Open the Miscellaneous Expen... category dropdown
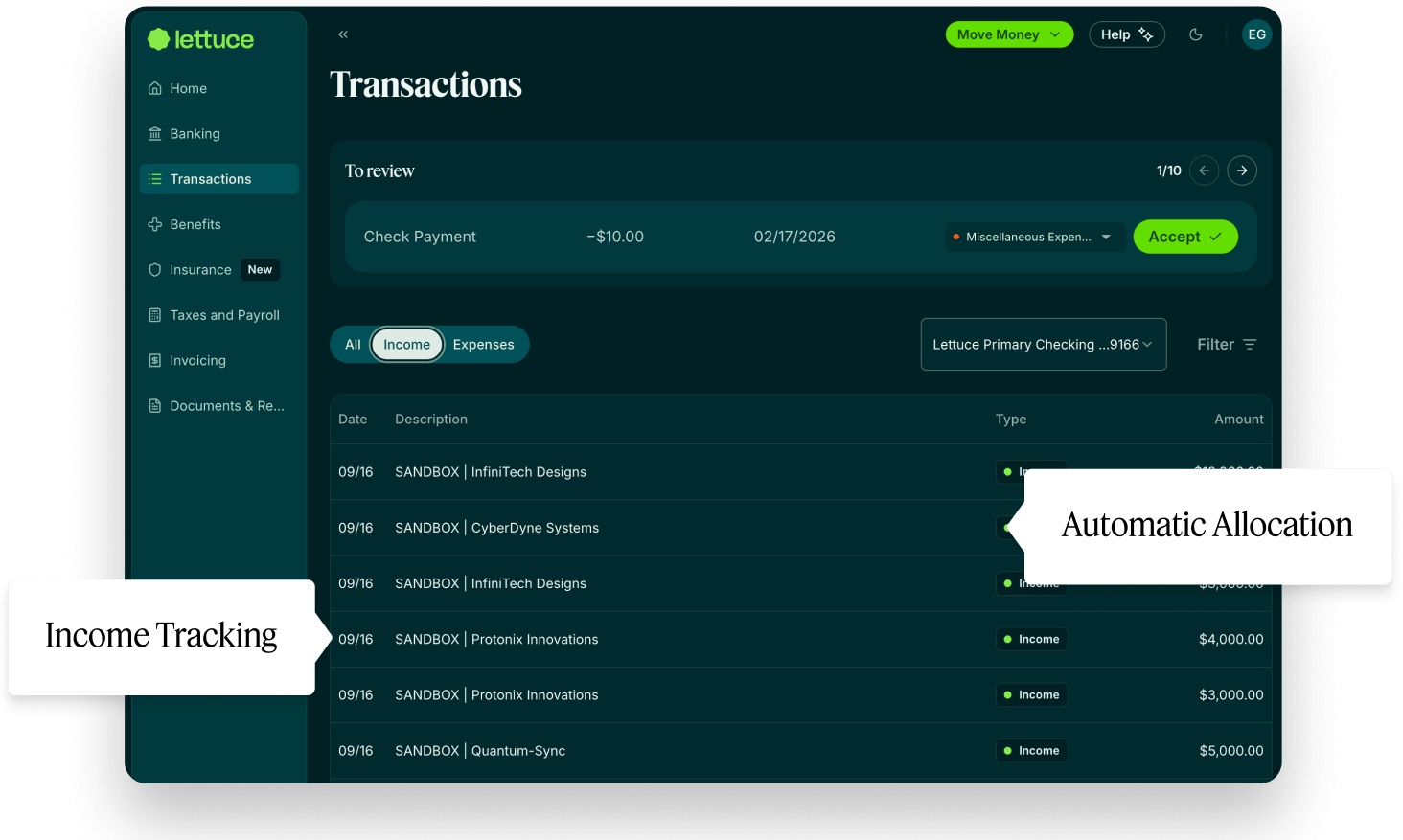 tap(1035, 237)
